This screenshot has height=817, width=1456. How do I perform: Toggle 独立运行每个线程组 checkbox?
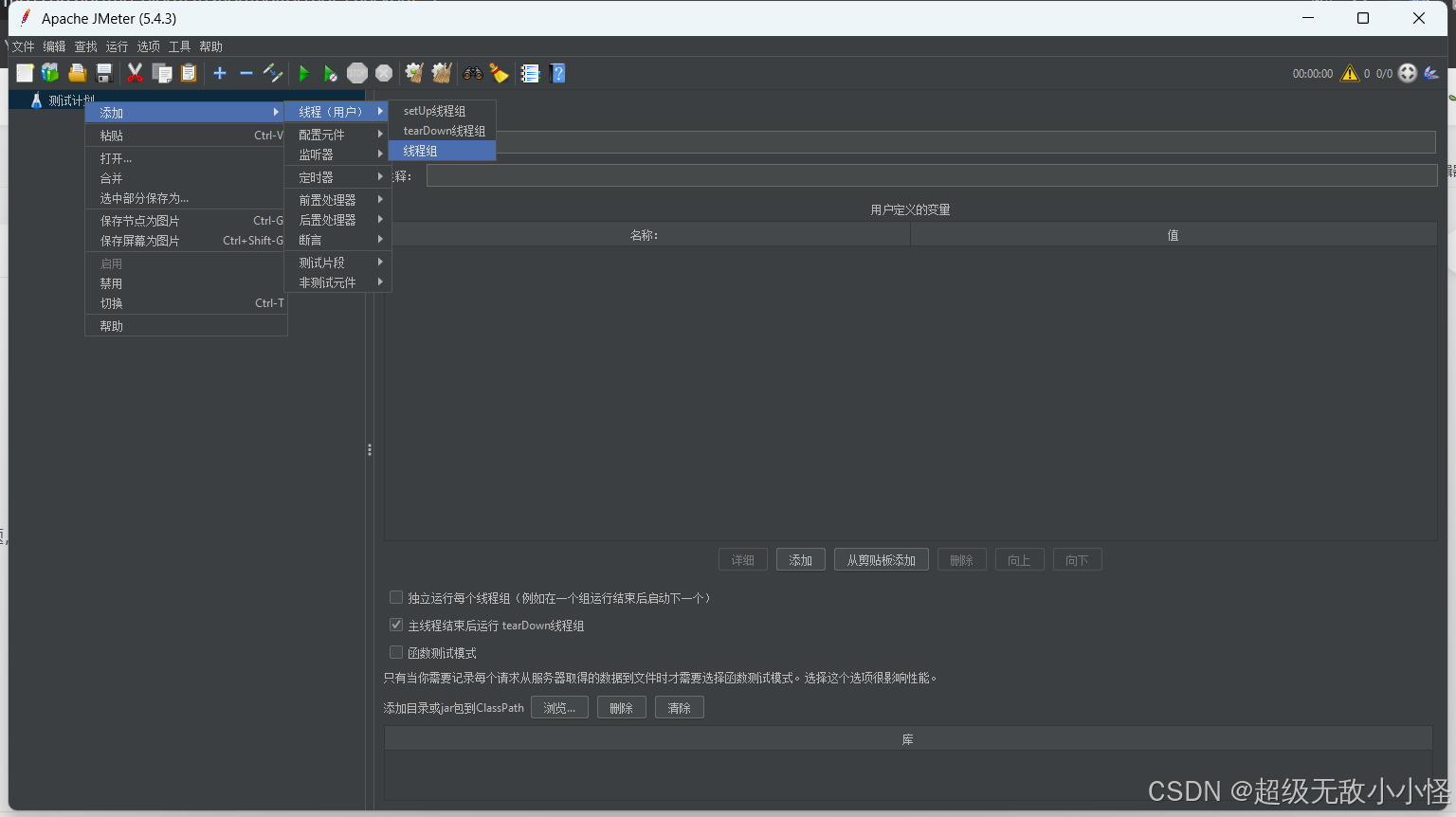(x=396, y=598)
